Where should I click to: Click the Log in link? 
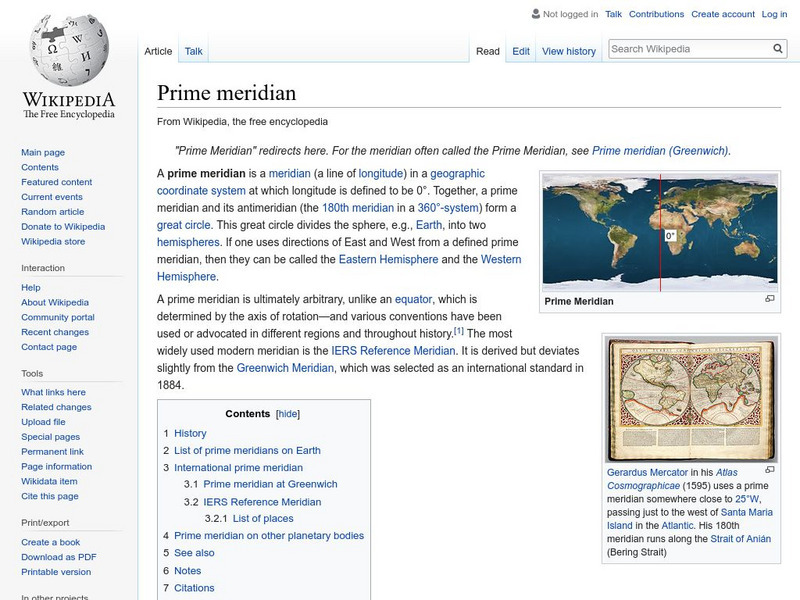pos(774,14)
